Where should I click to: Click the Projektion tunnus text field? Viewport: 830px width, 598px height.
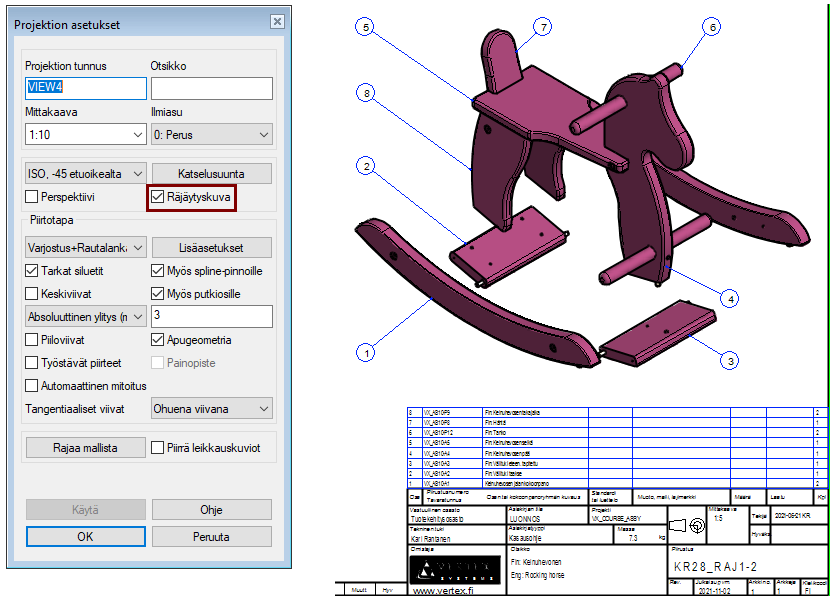(x=85, y=88)
